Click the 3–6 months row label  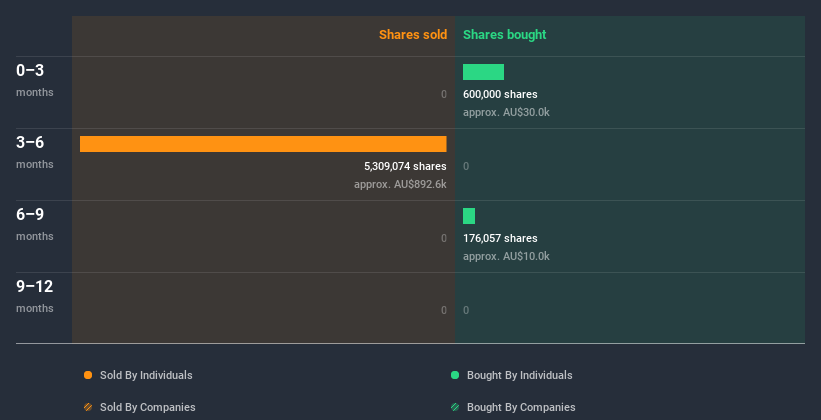pyautogui.click(x=35, y=152)
